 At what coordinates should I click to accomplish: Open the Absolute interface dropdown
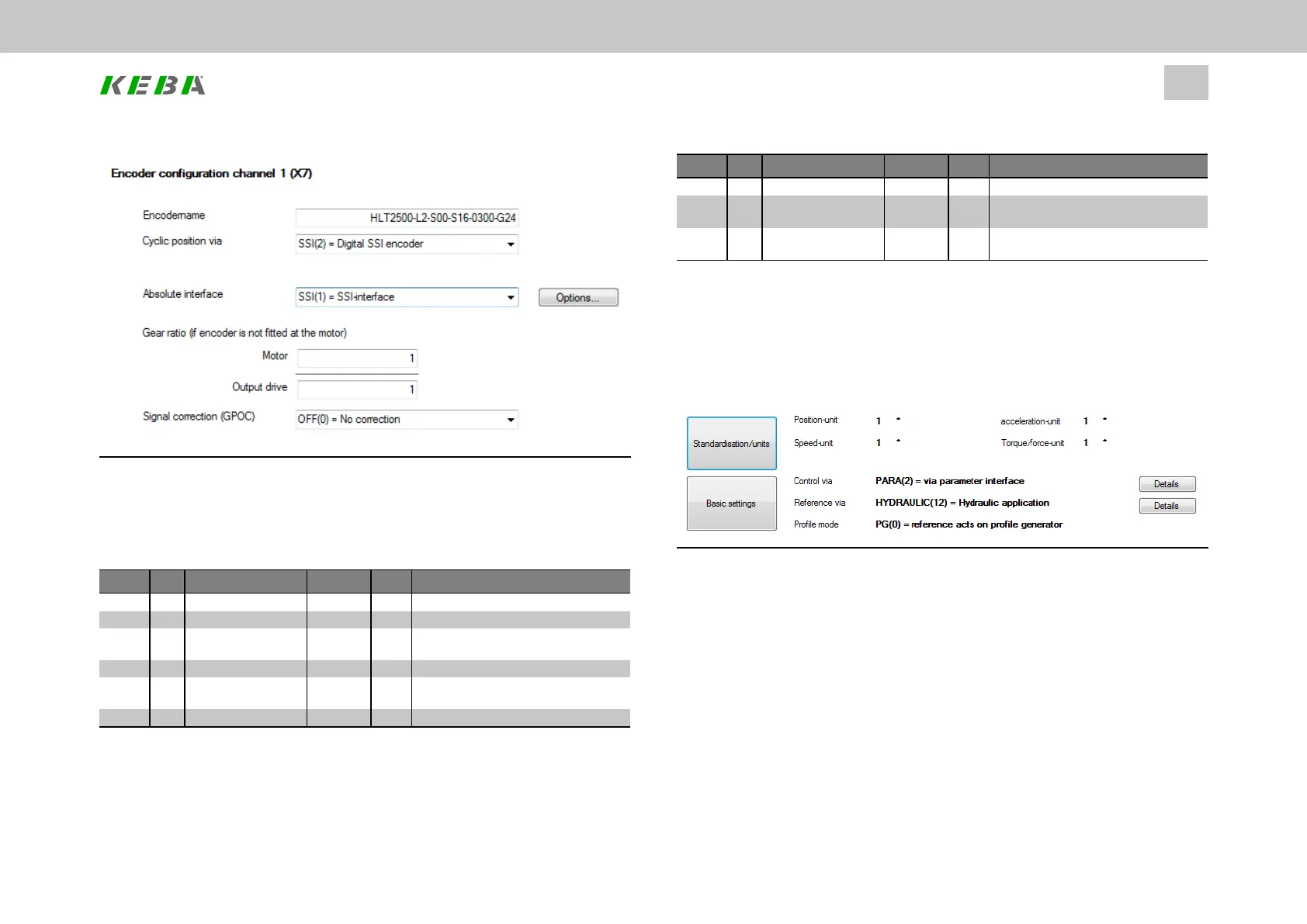pos(407,297)
